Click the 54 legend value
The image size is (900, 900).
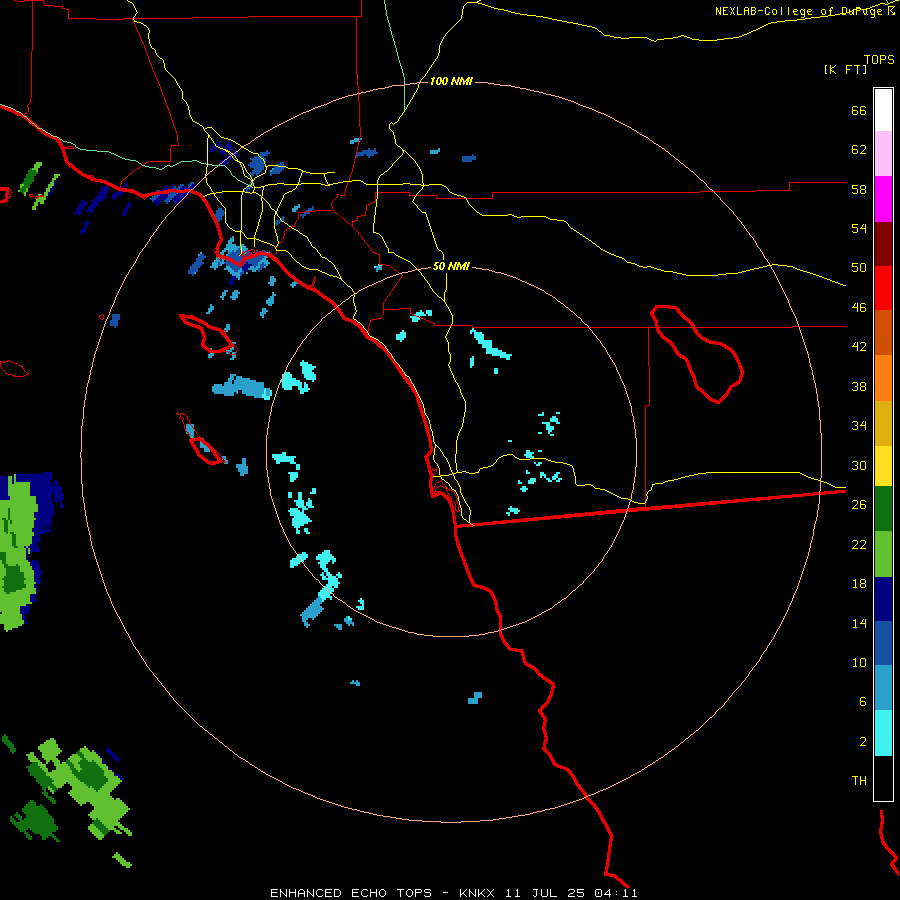[859, 228]
